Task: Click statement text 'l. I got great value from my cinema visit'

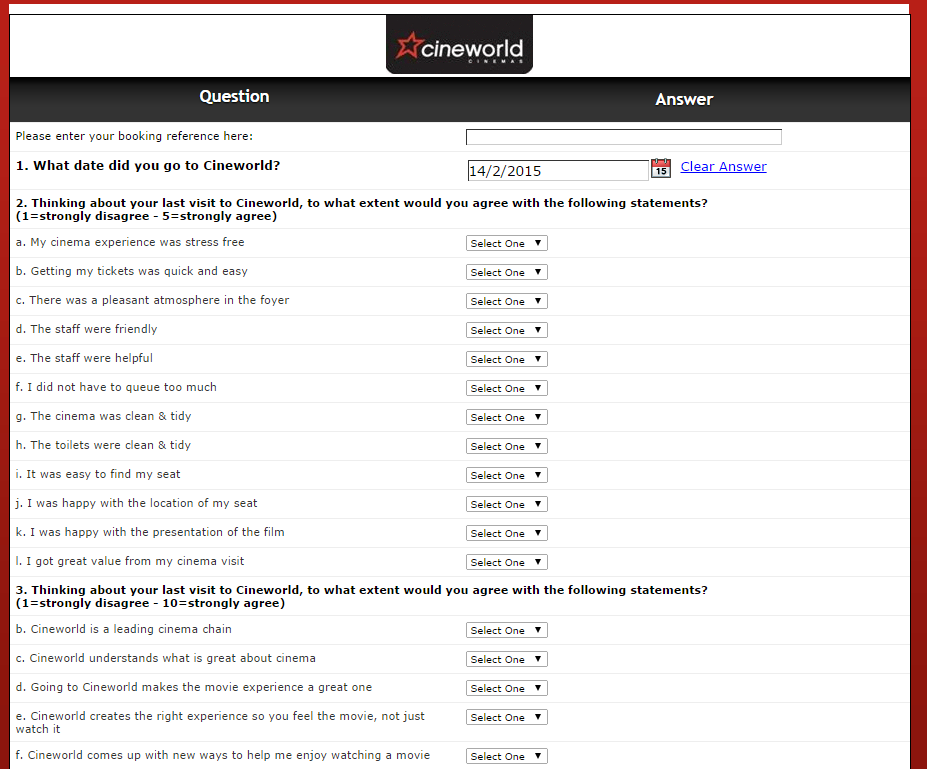Action: coord(130,561)
